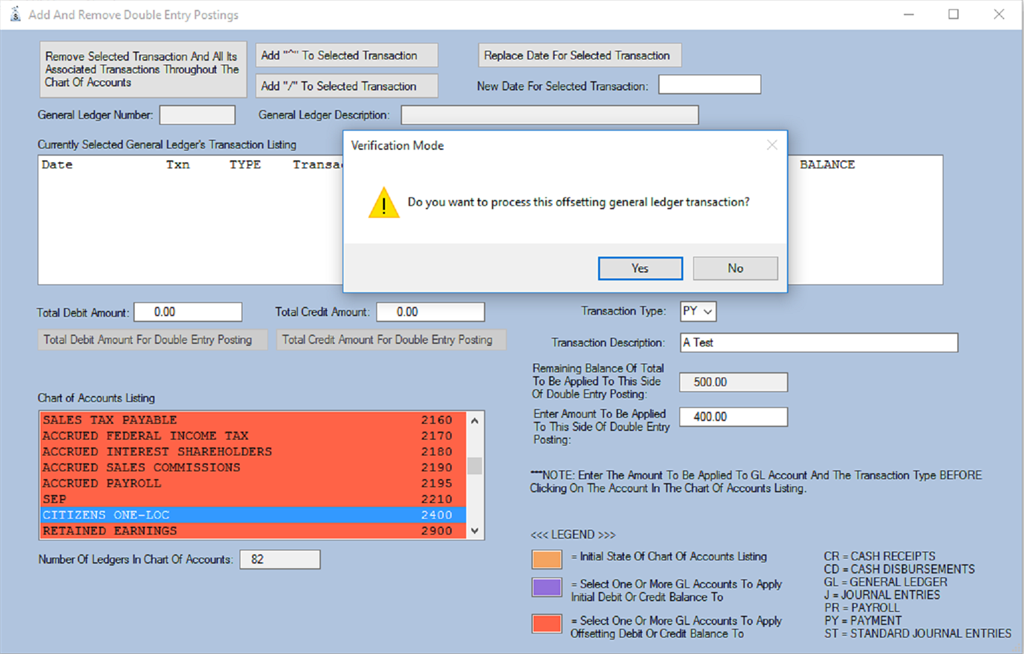Click Add "/" To Selected Transaction button
1024x654 pixels.
tap(347, 86)
